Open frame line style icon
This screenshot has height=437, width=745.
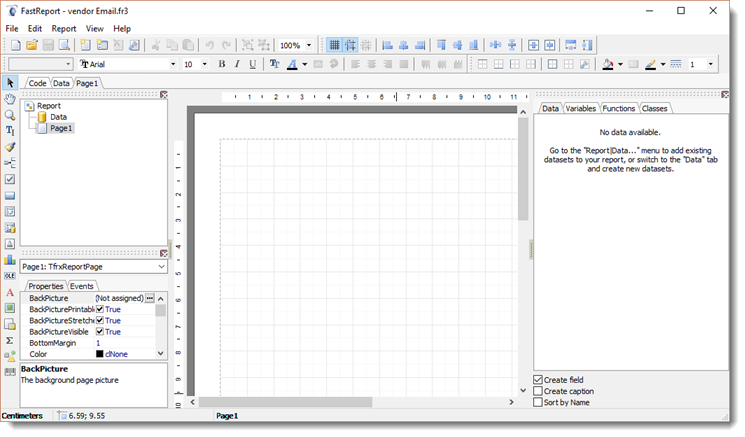tap(676, 64)
